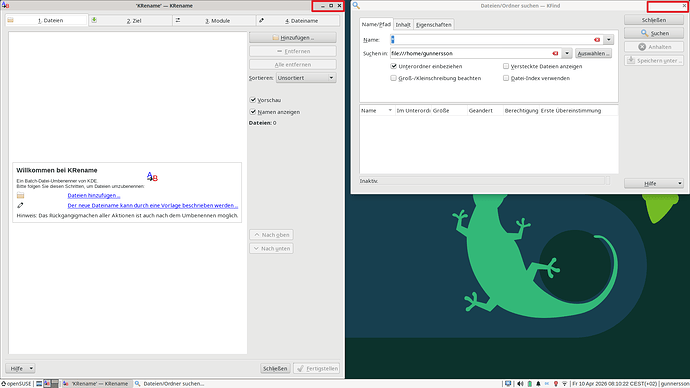690x388 pixels.
Task: Open the Eigenschaften tab in KFind
Action: pyautogui.click(x=434, y=25)
